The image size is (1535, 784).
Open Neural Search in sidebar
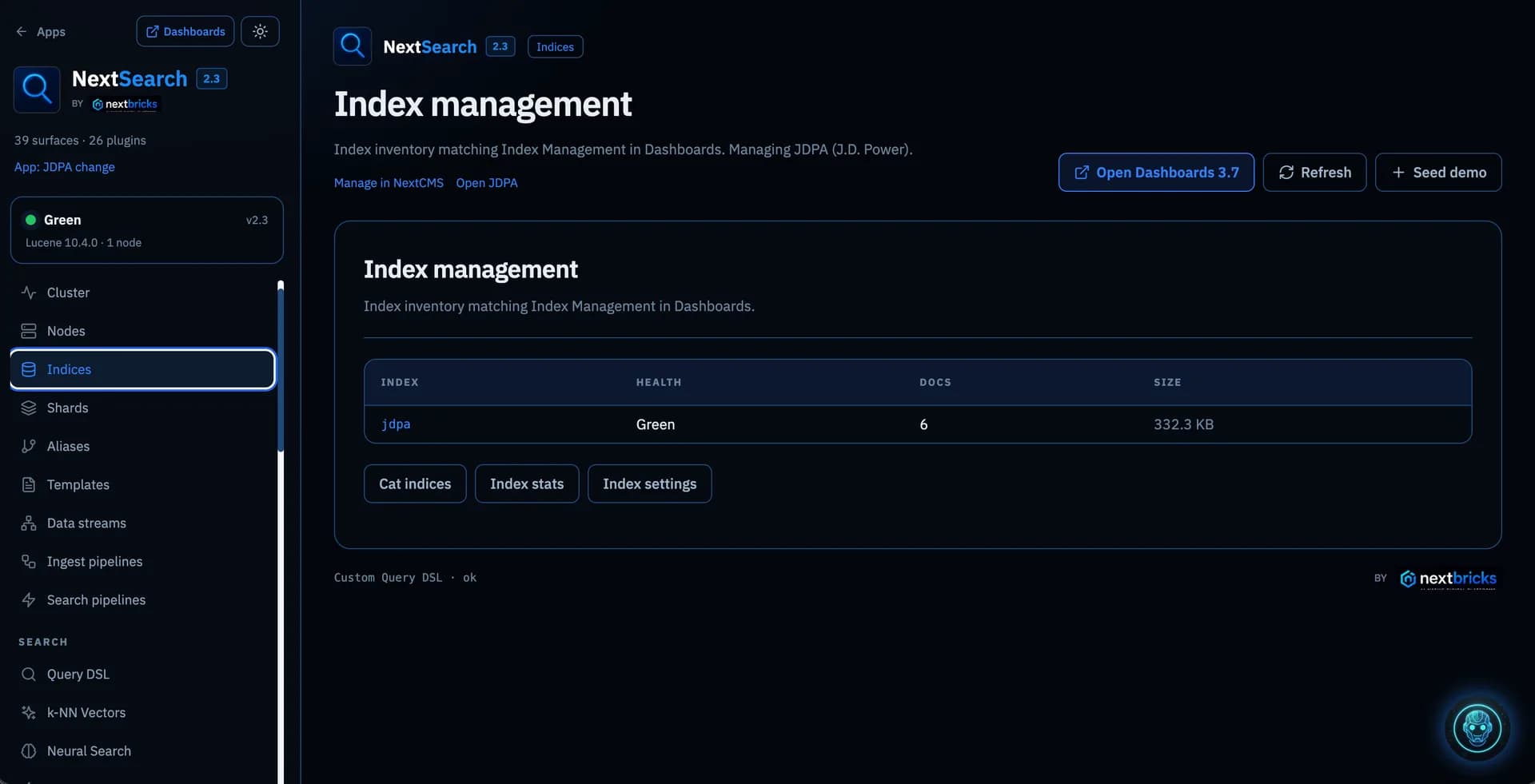coord(143,750)
